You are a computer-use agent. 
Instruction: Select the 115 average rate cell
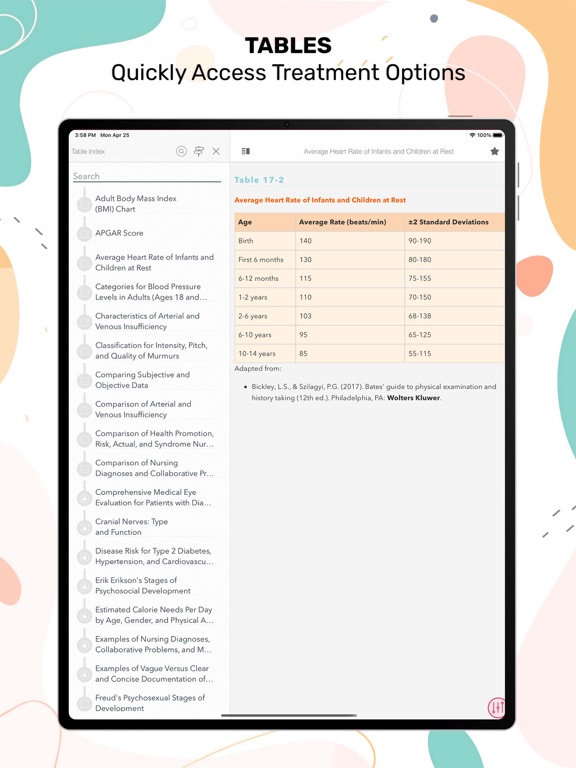point(350,278)
